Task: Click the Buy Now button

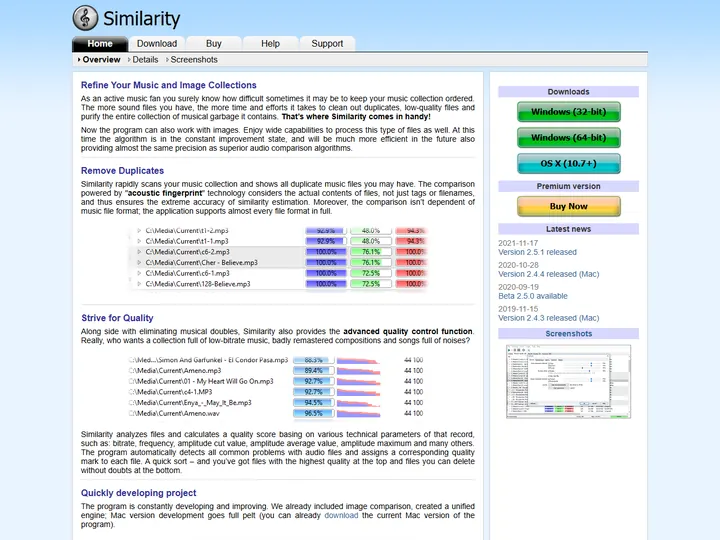Action: click(x=568, y=206)
